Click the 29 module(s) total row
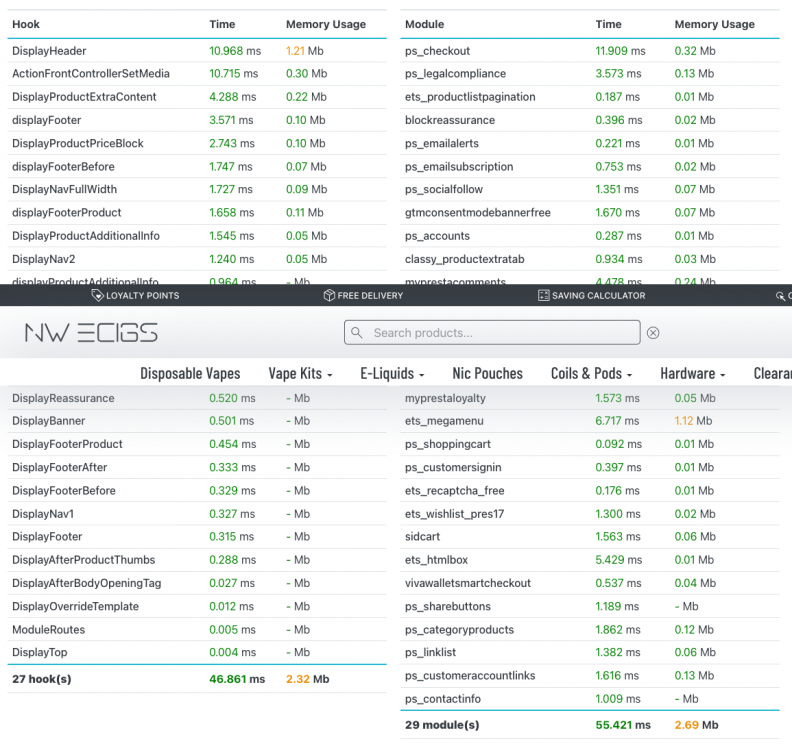This screenshot has height=750, width=792. click(x=590, y=725)
